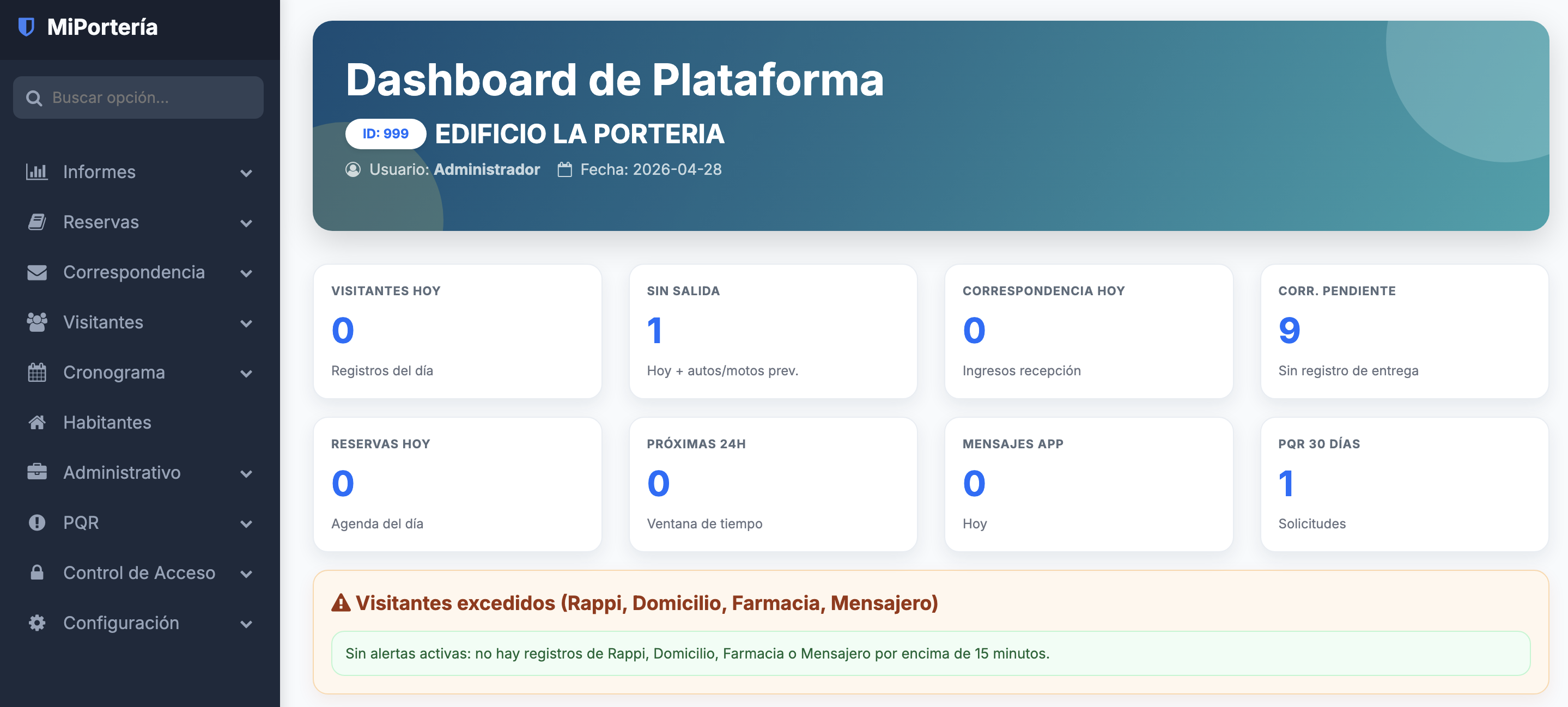The height and width of the screenshot is (707, 1568).
Task: Click the PQR menu label
Action: (81, 523)
